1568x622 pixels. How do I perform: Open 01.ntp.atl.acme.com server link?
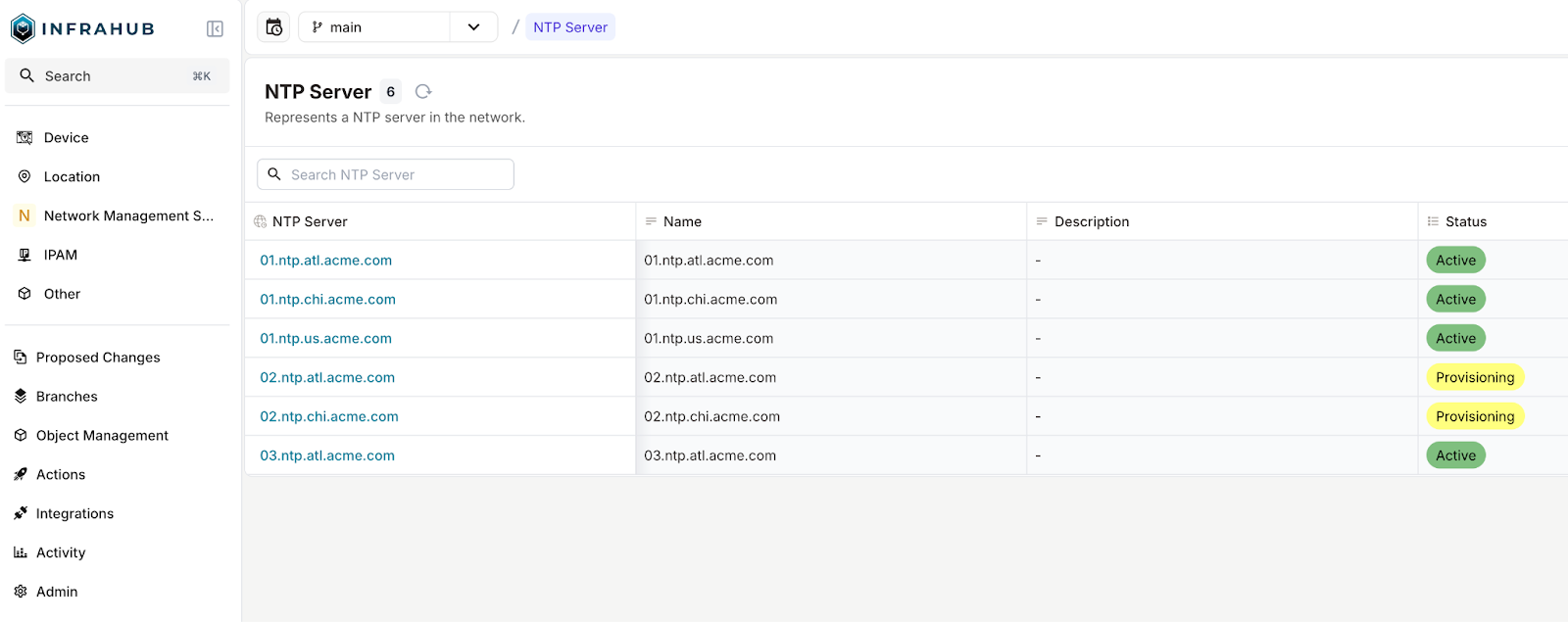point(325,261)
